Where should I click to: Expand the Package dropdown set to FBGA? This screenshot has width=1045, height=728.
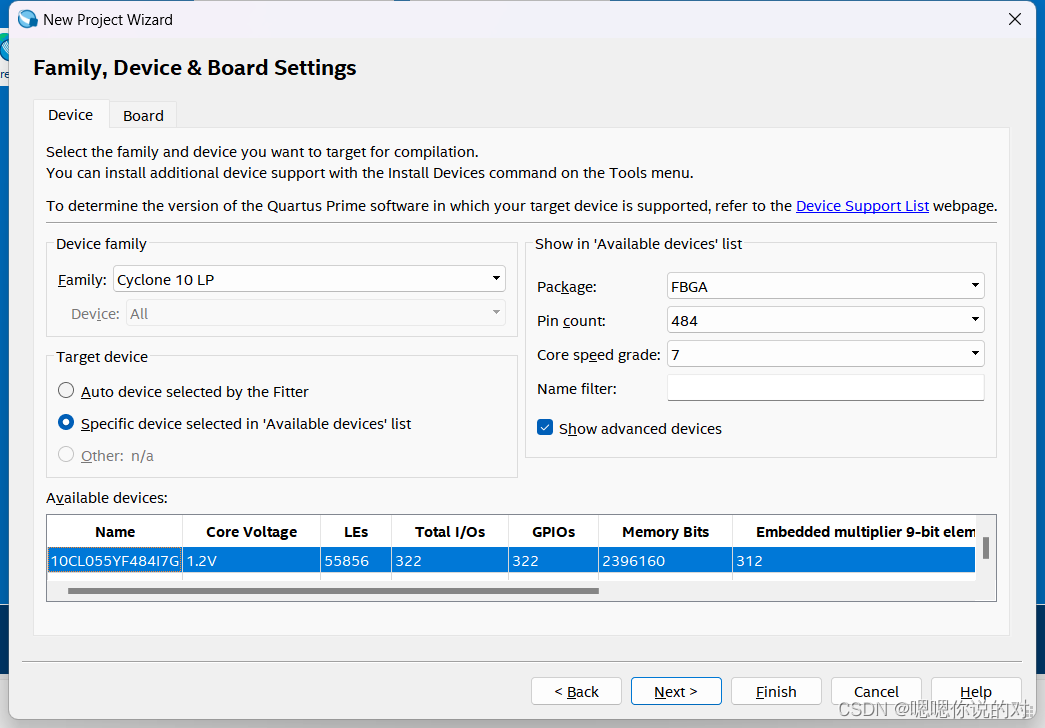click(x=825, y=286)
